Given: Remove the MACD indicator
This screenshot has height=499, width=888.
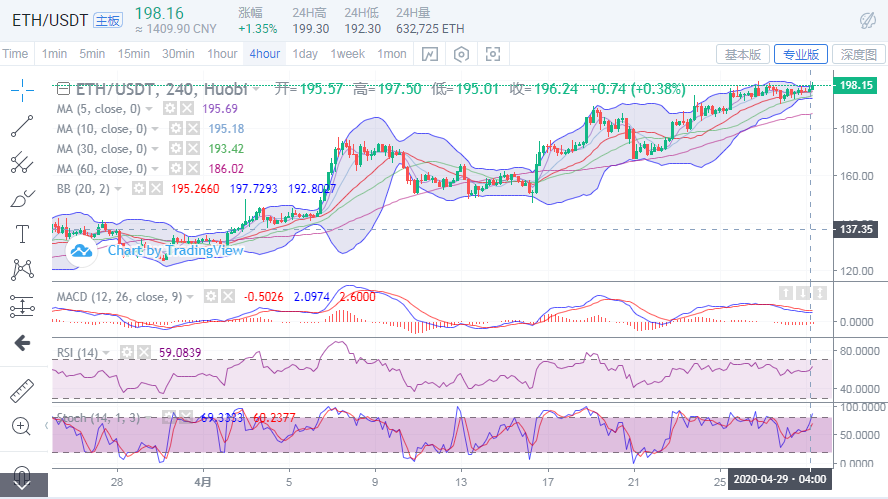Looking at the screenshot, I should pos(228,296).
